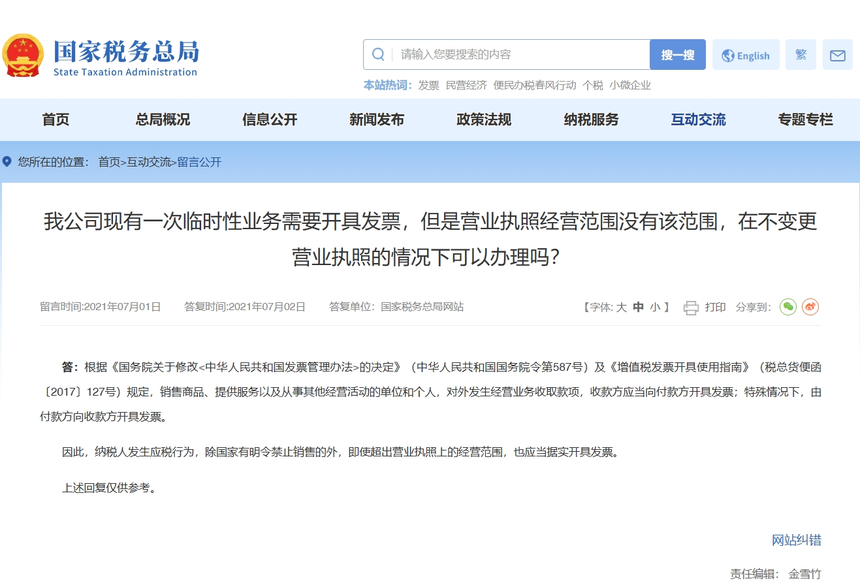Screen dimensions: 860x585
Task: Share via the Weibo icon
Action: (810, 306)
